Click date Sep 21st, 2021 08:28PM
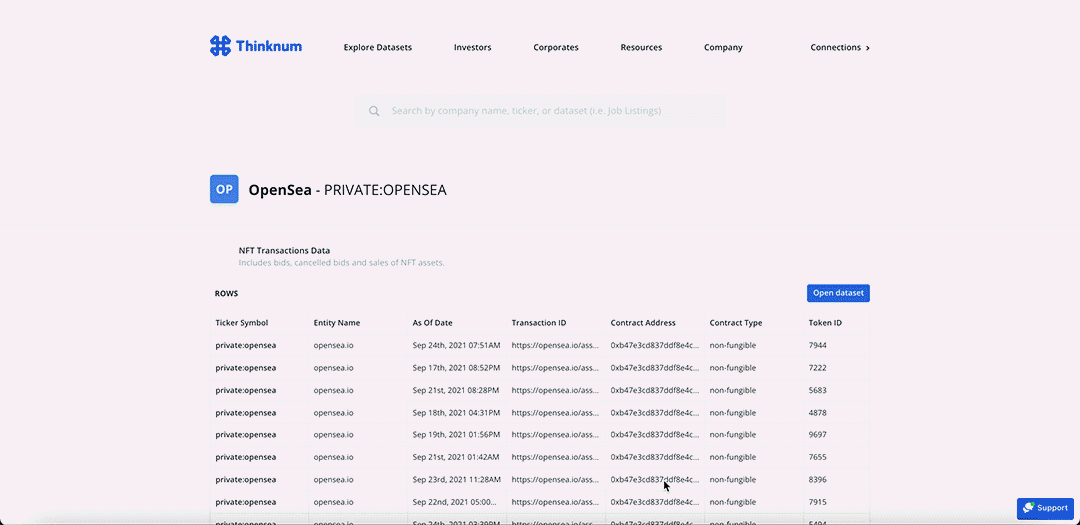1080x525 pixels. 456,390
